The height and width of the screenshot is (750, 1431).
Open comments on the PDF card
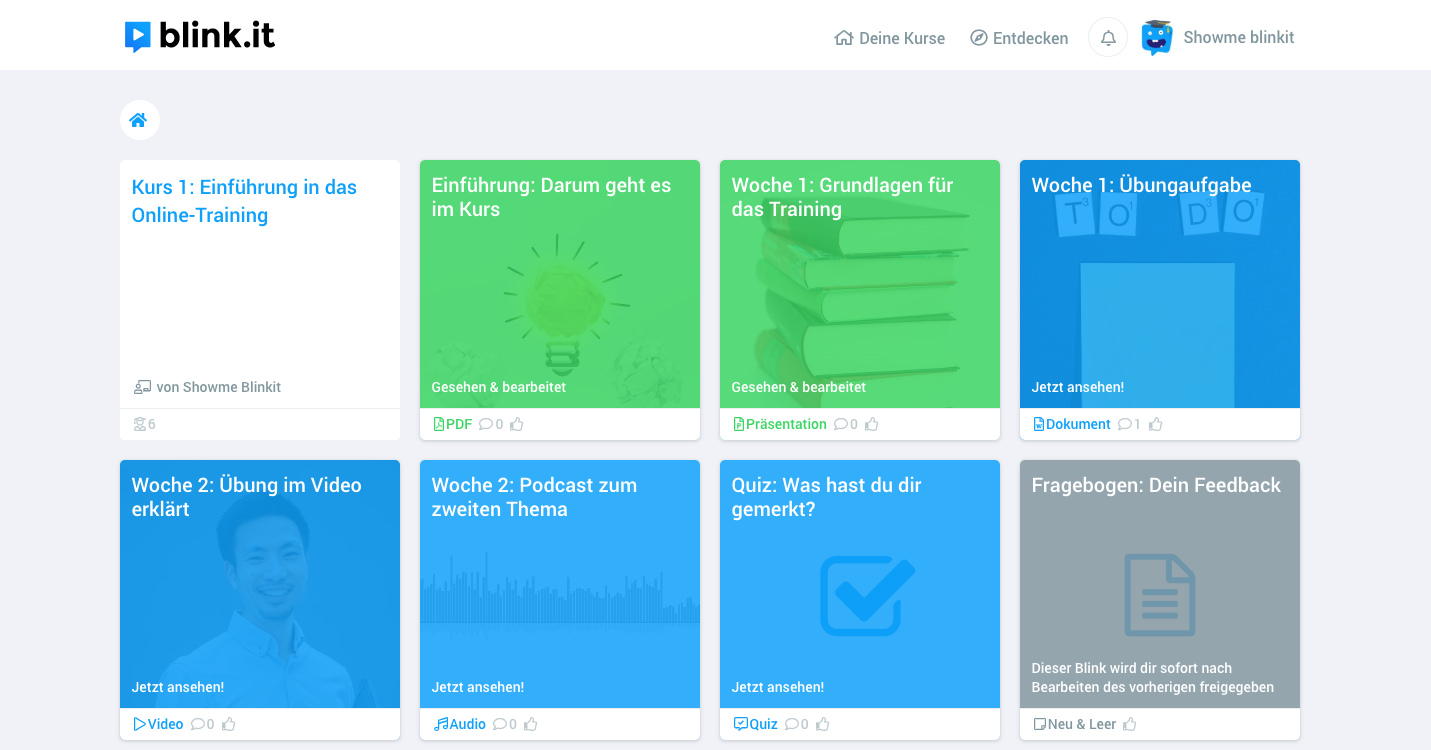[x=491, y=424]
